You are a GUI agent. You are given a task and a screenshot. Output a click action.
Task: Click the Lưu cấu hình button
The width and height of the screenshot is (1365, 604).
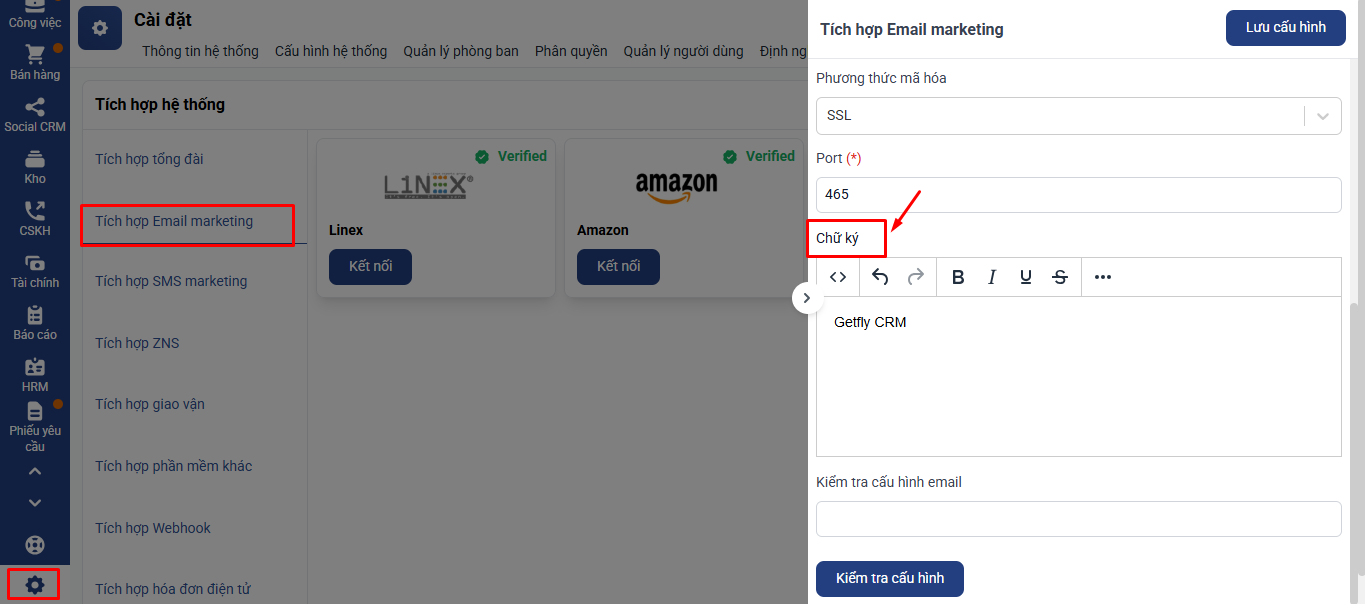tap(1285, 28)
